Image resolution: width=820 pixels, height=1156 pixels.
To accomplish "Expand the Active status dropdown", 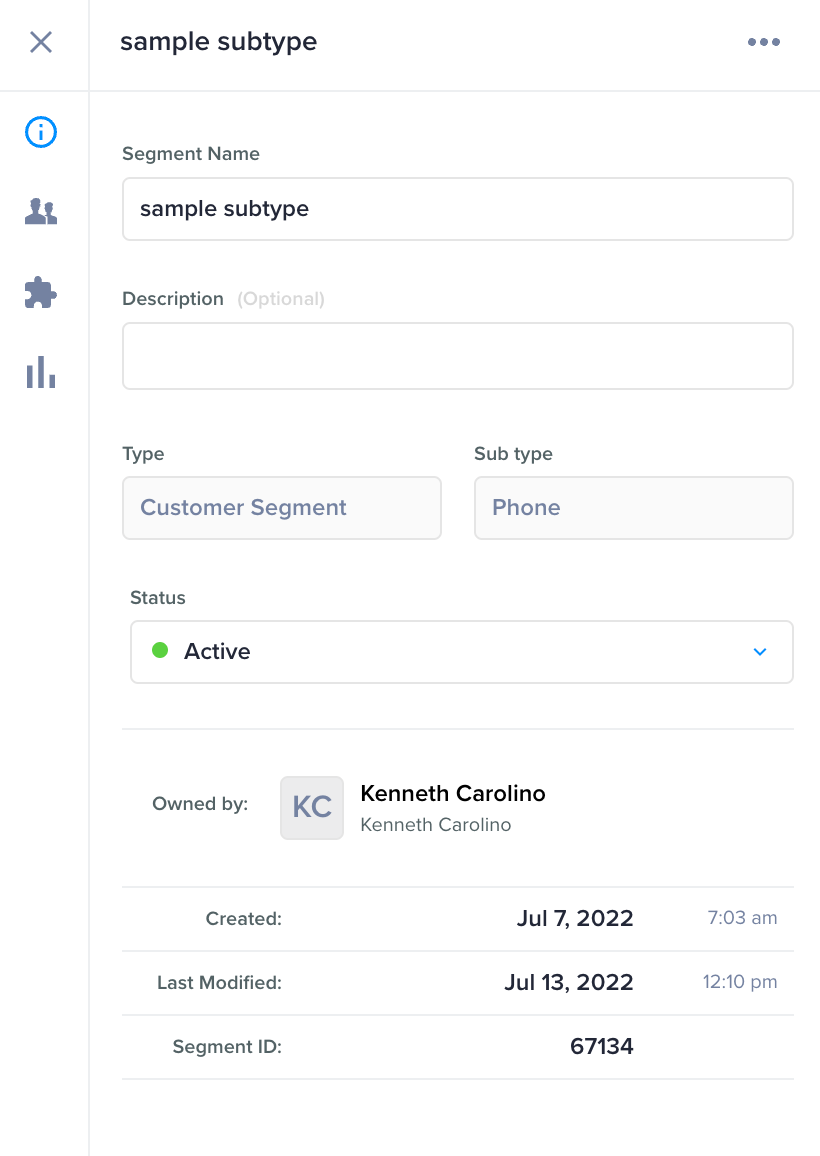I will 461,652.
